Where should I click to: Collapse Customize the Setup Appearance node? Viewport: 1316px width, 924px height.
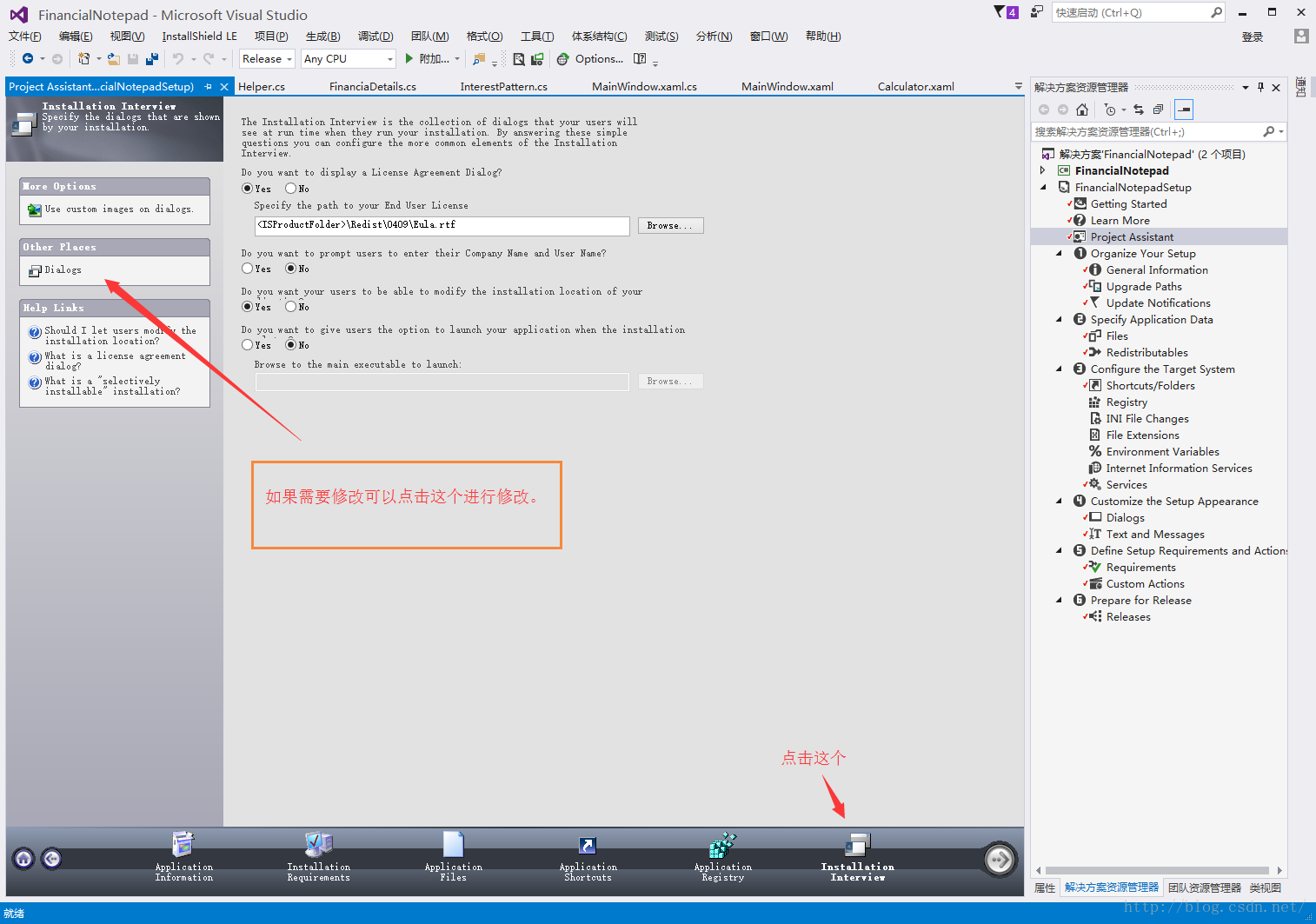coord(1059,501)
